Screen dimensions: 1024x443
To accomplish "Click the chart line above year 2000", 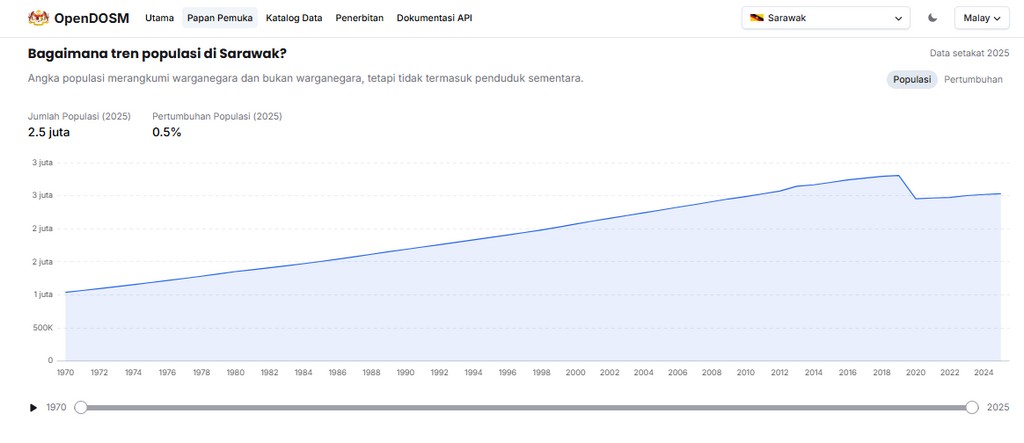I will point(576,225).
